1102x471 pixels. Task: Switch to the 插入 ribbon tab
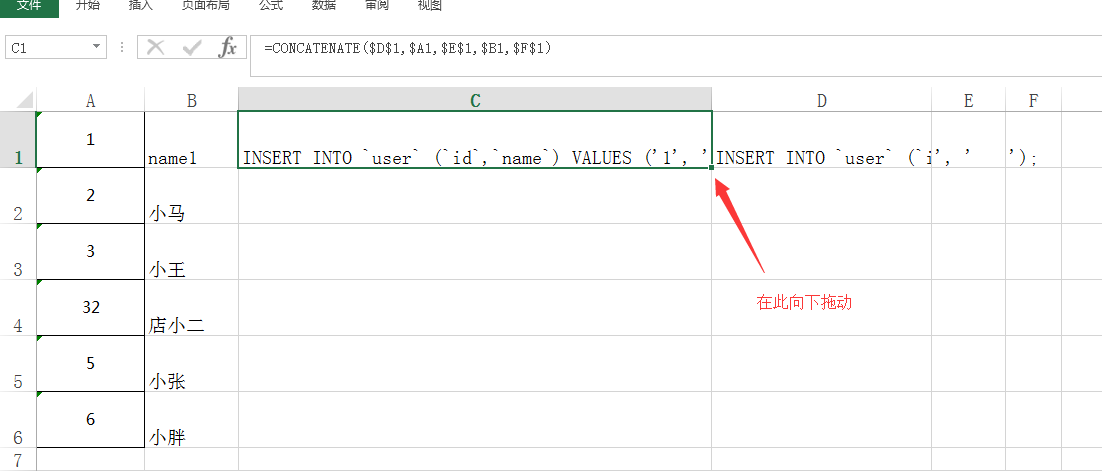tap(142, 6)
